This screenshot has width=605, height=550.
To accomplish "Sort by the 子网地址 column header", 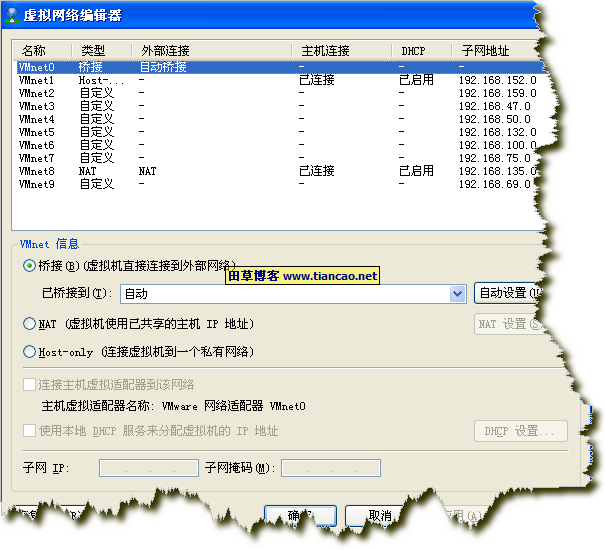I will (x=496, y=50).
